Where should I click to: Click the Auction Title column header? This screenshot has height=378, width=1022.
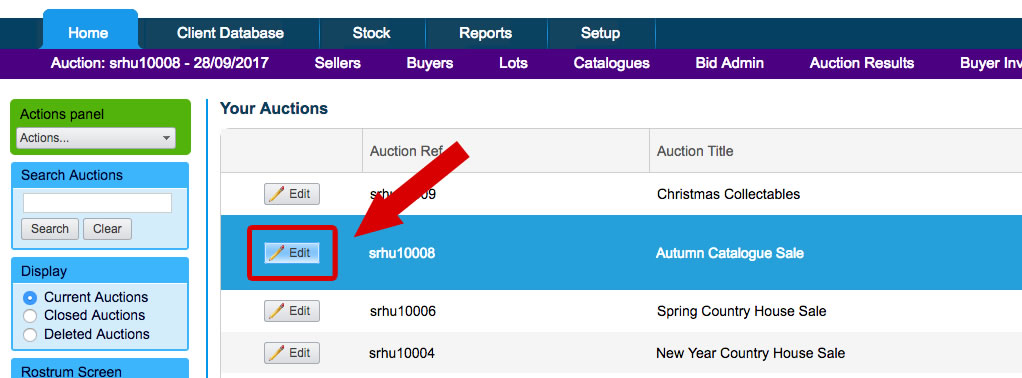[695, 151]
